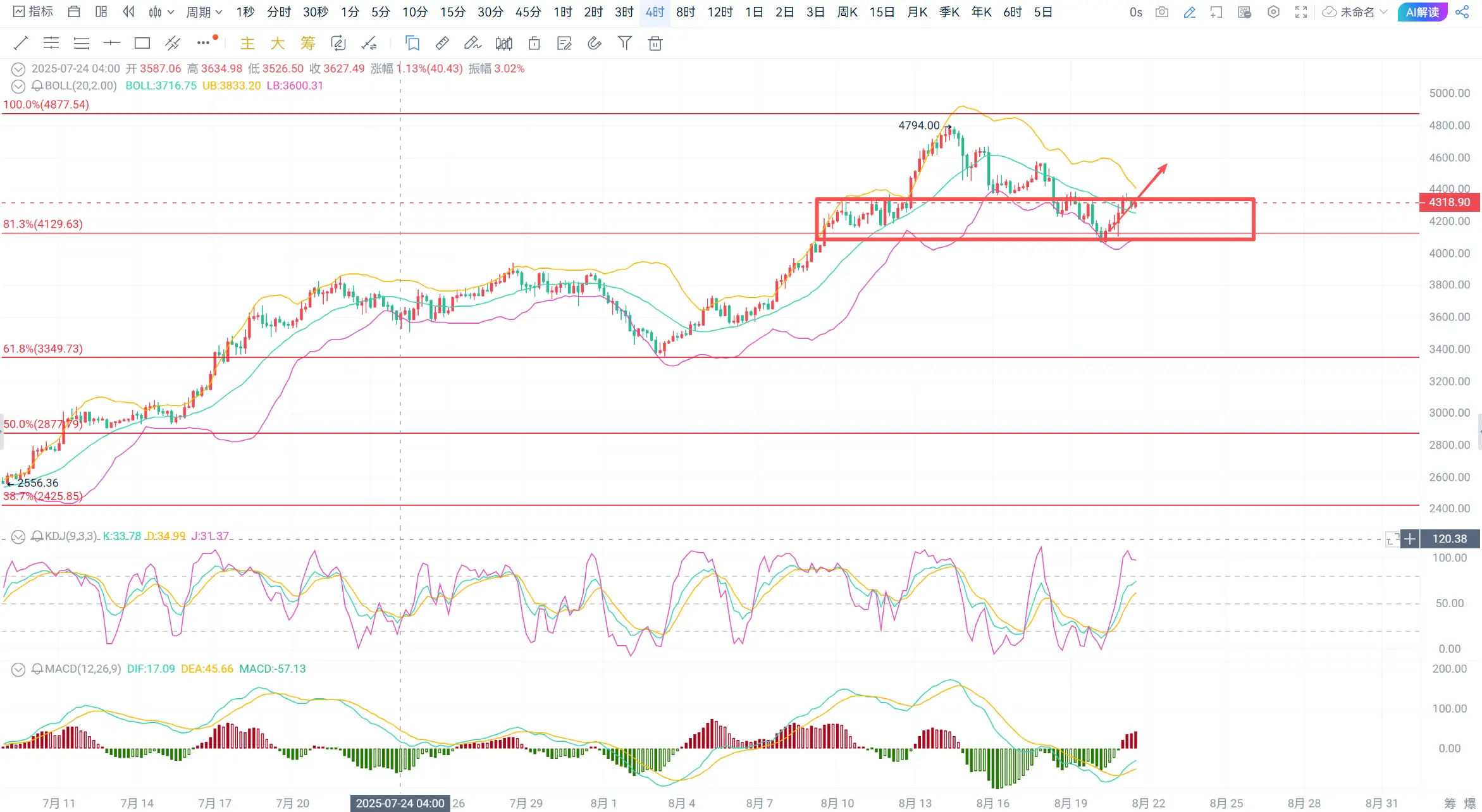
Task: Switch to the 15分 timeframe
Action: [x=453, y=11]
